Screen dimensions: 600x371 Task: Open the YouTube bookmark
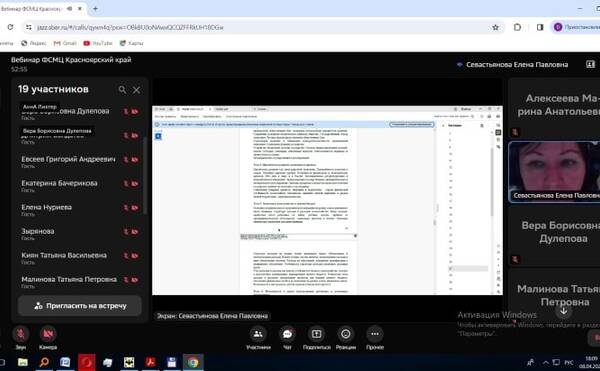coord(98,43)
